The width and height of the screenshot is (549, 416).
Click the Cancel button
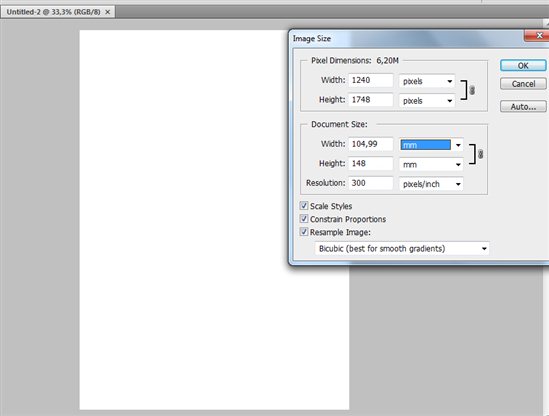pyautogui.click(x=523, y=84)
